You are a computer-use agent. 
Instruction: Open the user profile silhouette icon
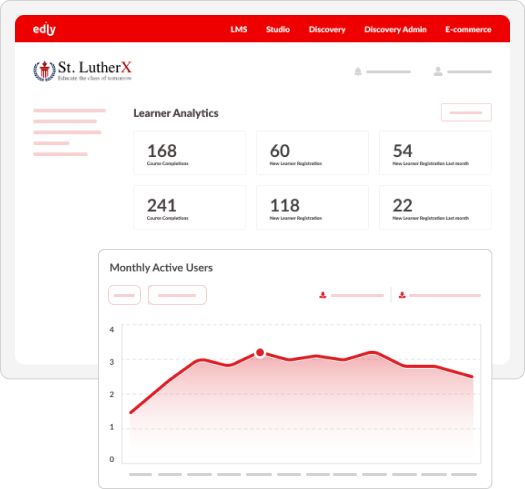[438, 71]
